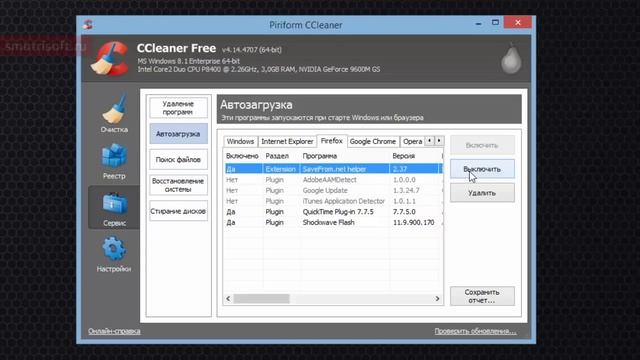The image size is (640, 360).
Task: Select the Google Update row
Action: pyautogui.click(x=333, y=190)
